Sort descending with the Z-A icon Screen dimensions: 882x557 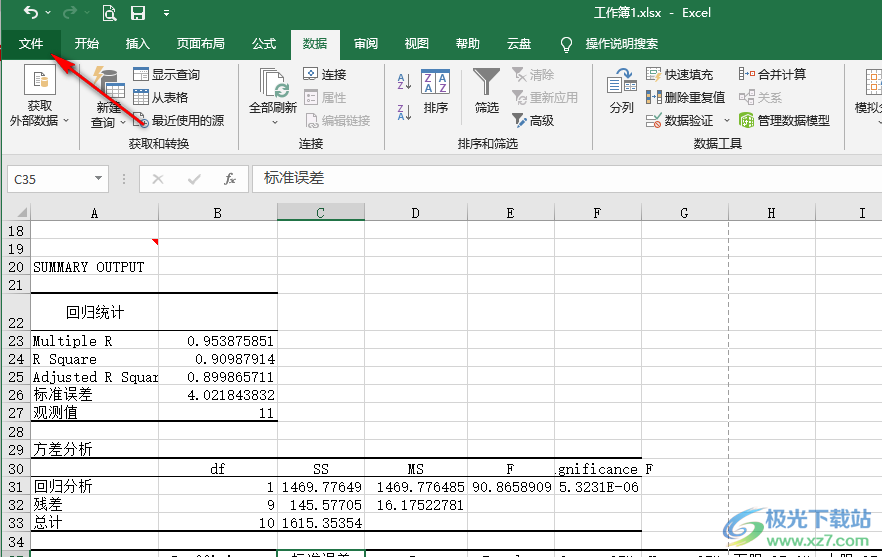pyautogui.click(x=404, y=112)
